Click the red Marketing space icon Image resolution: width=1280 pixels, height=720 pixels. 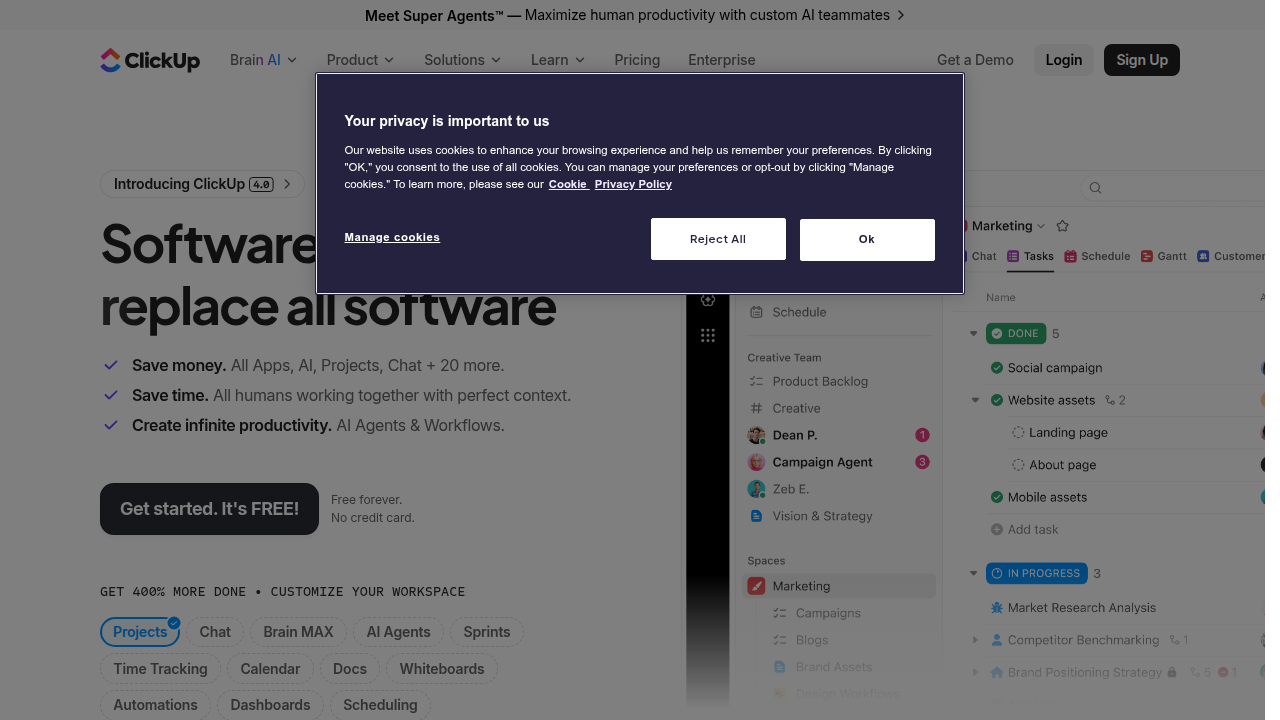pyautogui.click(x=756, y=586)
